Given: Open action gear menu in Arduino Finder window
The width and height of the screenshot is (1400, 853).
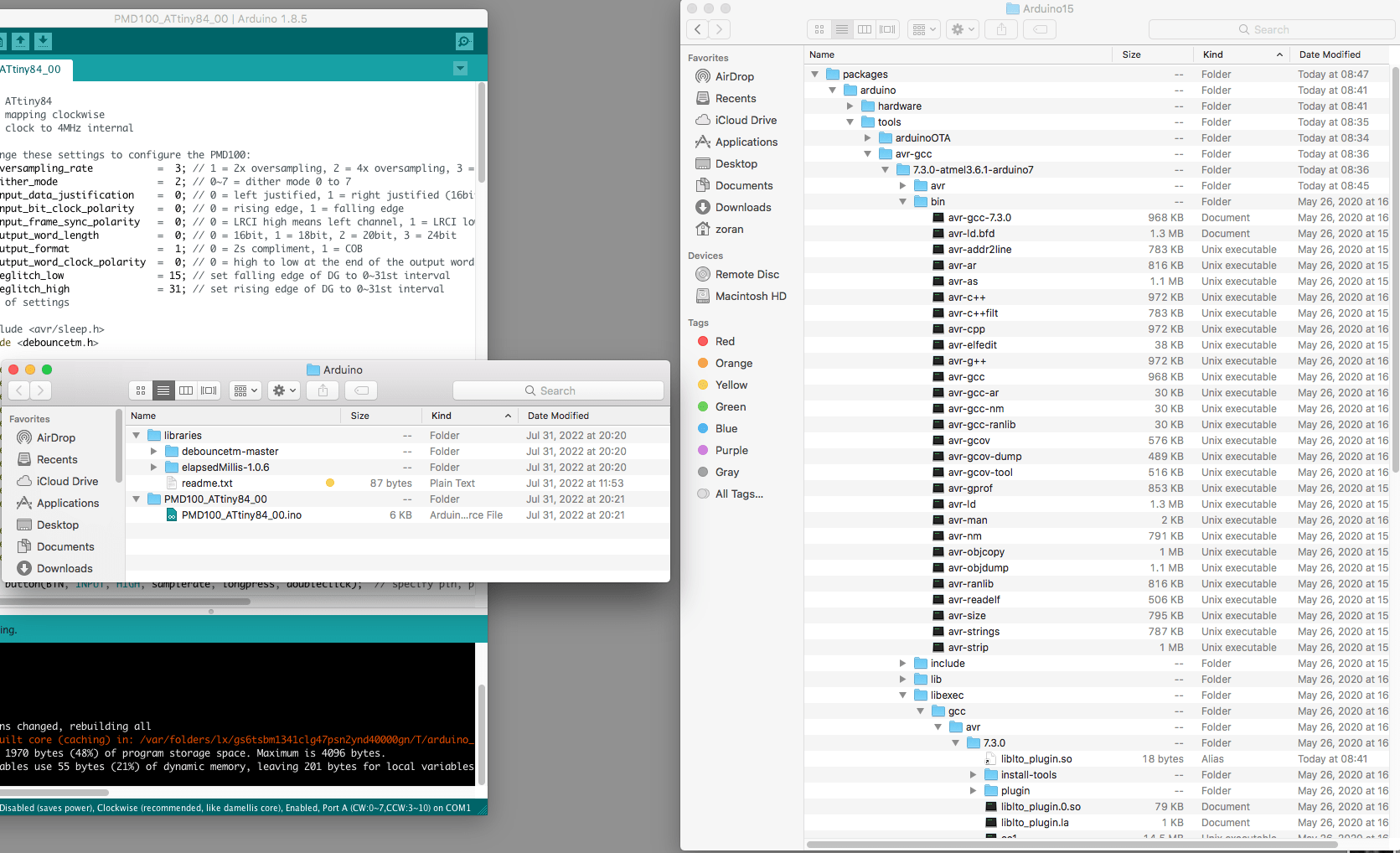Looking at the screenshot, I should 285,390.
